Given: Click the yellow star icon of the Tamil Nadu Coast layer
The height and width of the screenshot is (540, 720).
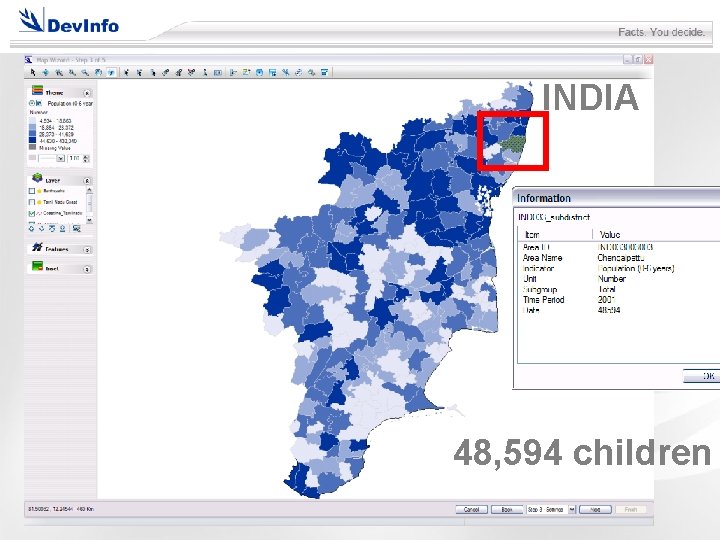Looking at the screenshot, I should point(39,202).
